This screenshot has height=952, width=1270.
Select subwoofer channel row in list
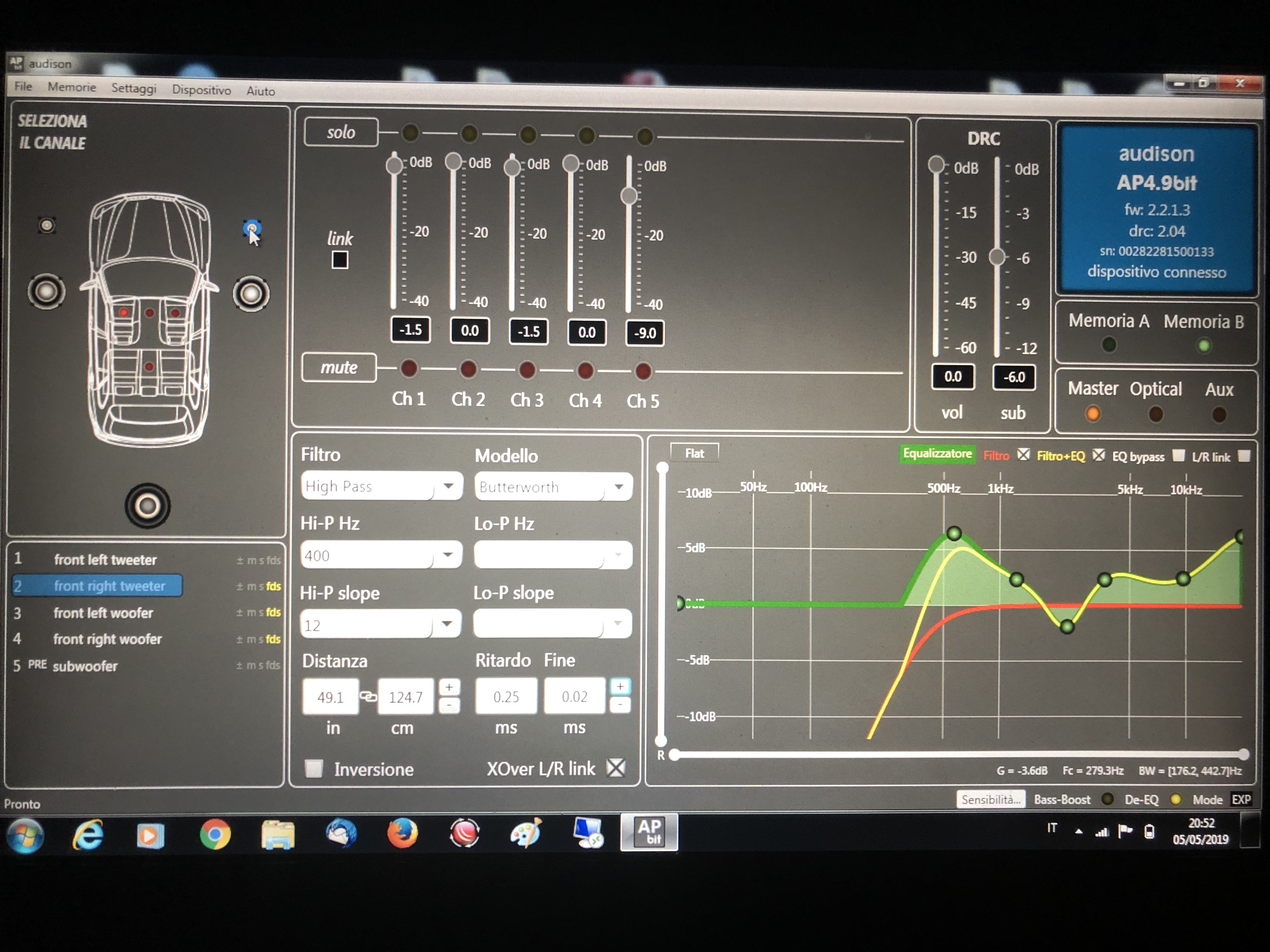[146, 666]
